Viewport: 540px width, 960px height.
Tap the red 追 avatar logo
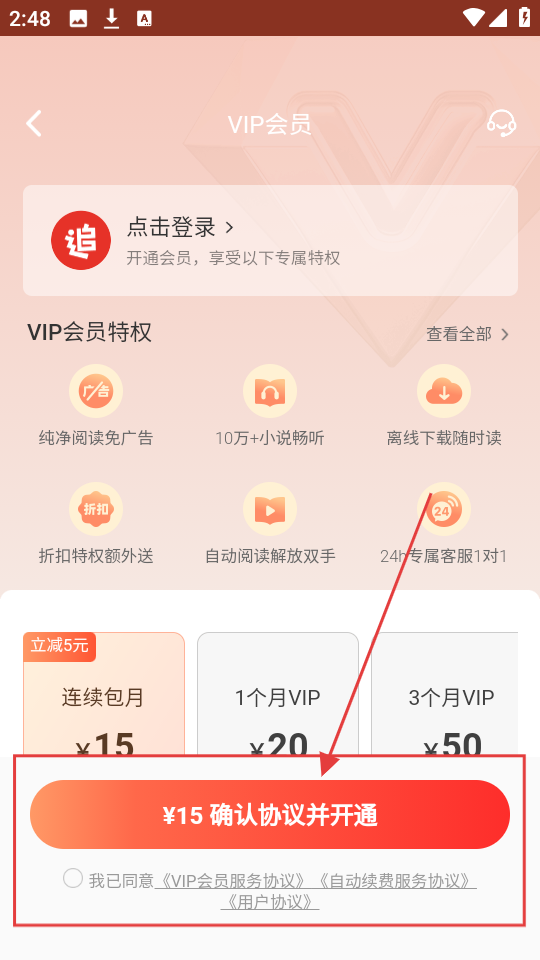(x=81, y=240)
